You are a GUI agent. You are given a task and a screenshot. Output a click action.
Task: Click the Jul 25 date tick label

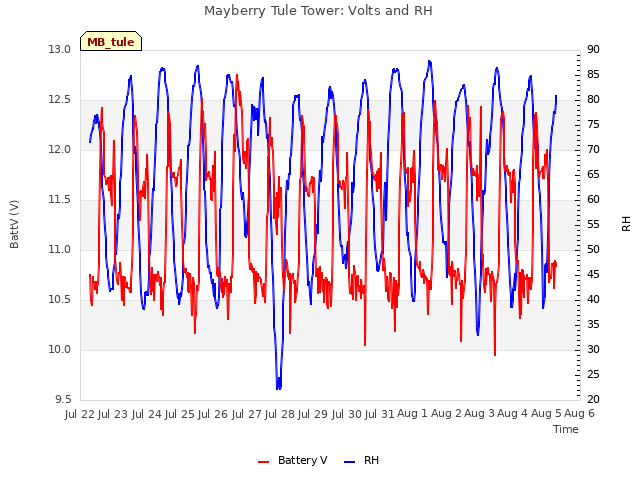pos(180,414)
